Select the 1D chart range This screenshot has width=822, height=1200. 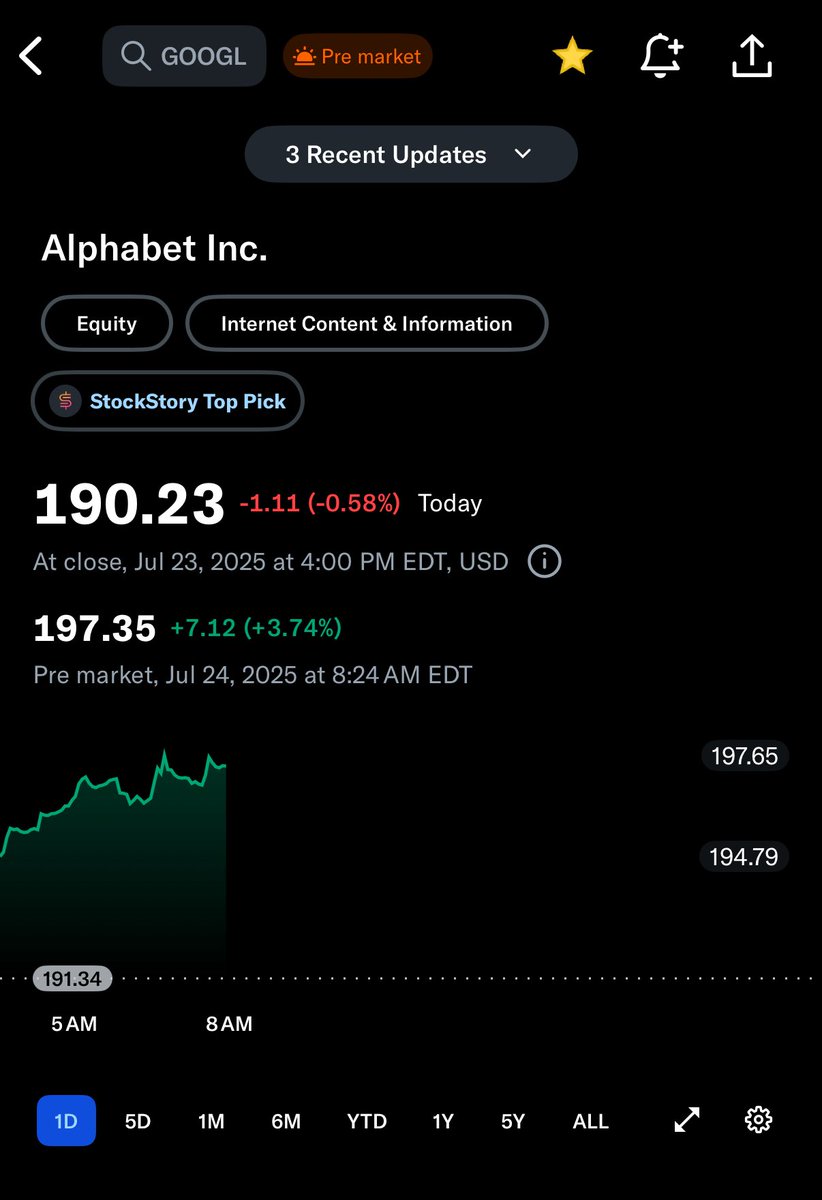tap(66, 1121)
